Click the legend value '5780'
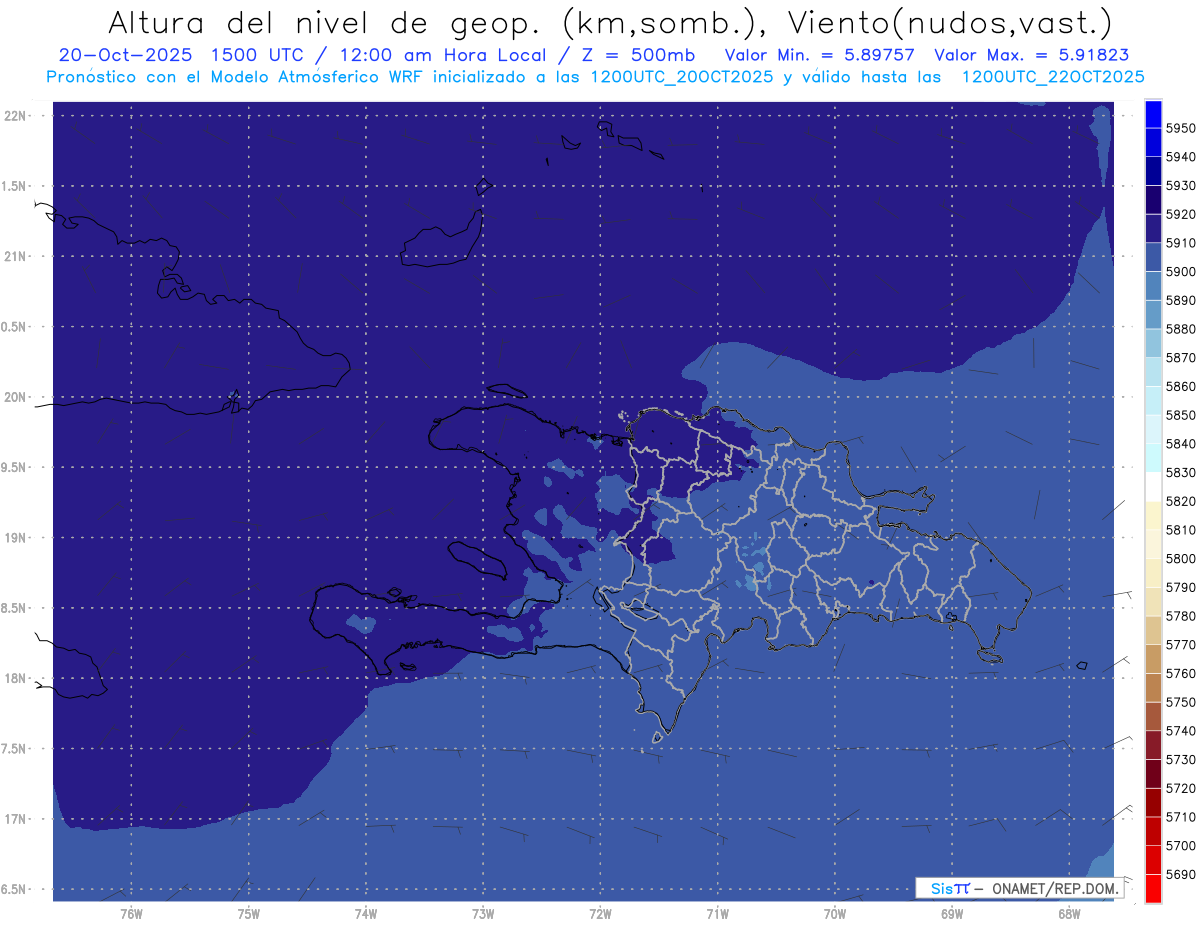This screenshot has height=927, width=1200. click(1180, 616)
